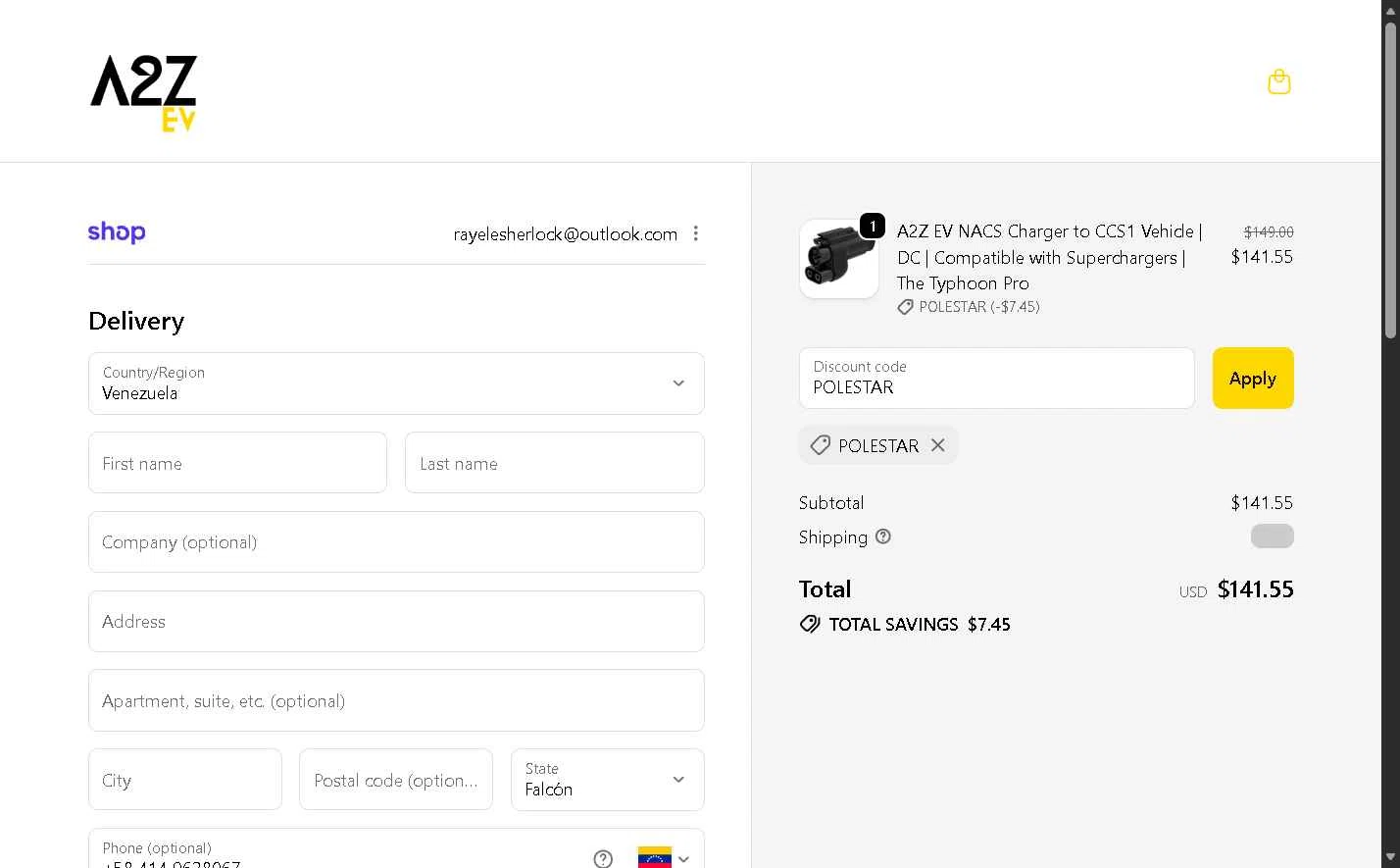Click the rayelesherlock@outlook.com email text
Image resolution: width=1400 pixels, height=868 pixels.
coord(566,234)
